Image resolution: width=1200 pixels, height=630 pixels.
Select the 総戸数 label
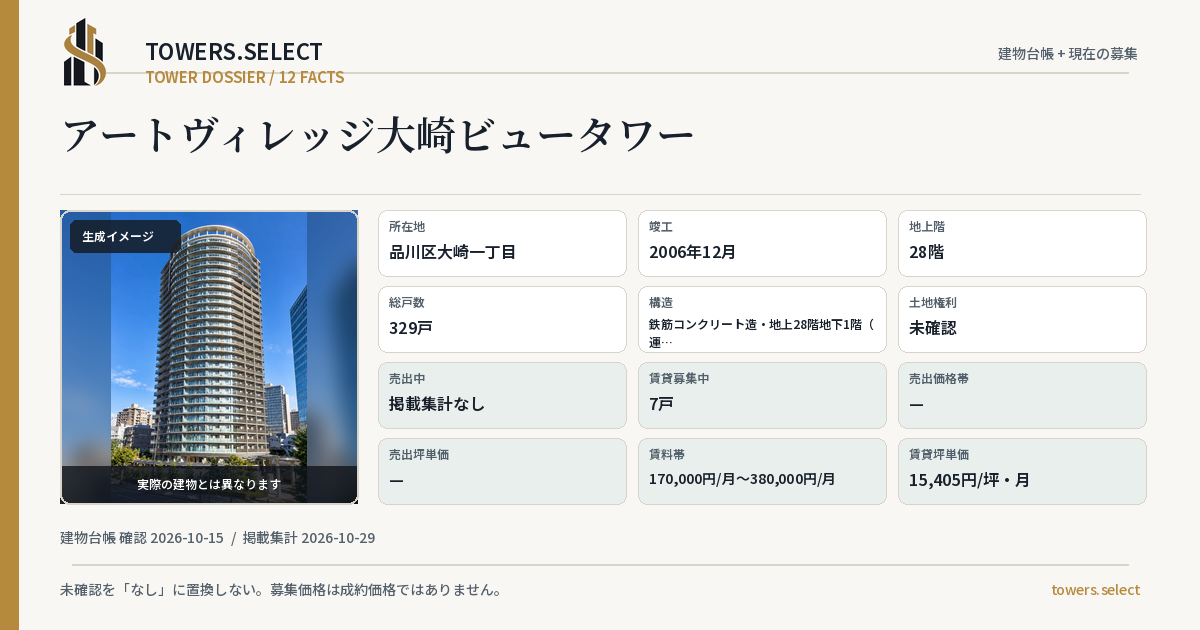[x=407, y=303]
